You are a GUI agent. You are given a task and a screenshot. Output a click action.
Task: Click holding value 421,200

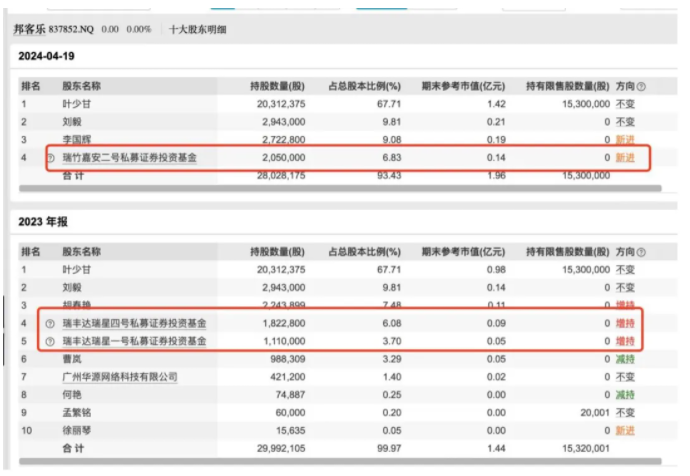288,377
